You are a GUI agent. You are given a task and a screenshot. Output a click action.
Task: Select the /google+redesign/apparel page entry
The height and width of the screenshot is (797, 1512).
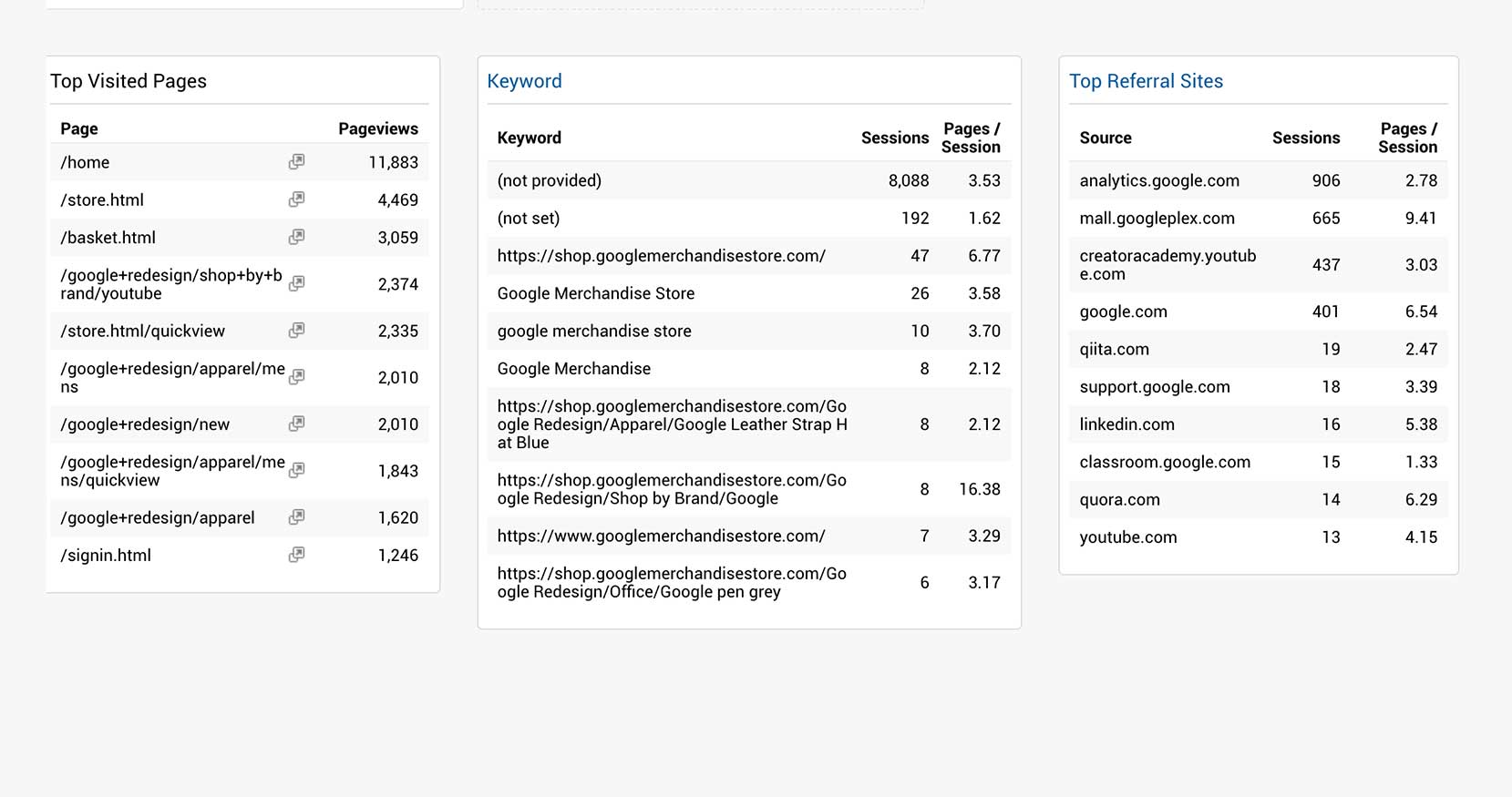point(158,517)
